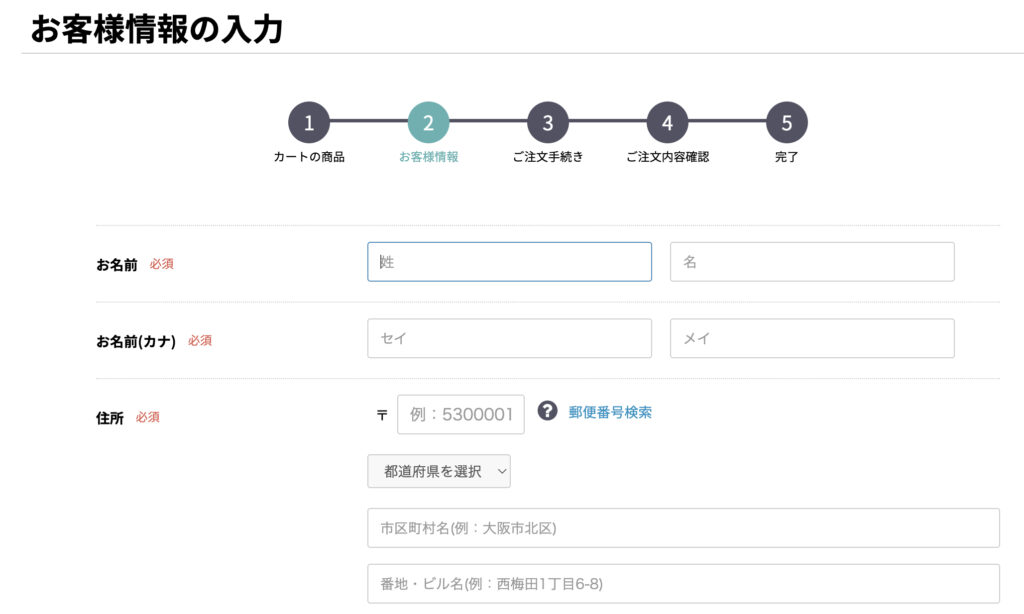Click step 1 circle in progress bar
Screen dimensions: 1024x614
(309, 123)
